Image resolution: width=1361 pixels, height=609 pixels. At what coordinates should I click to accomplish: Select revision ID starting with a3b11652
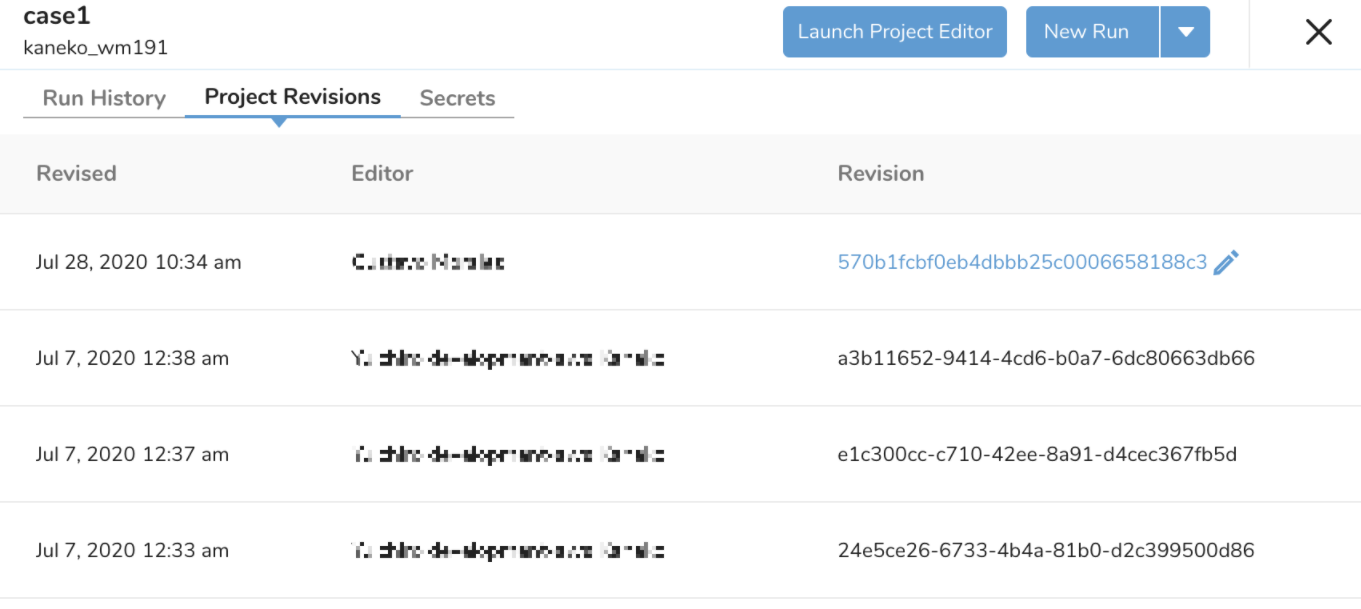click(1045, 358)
